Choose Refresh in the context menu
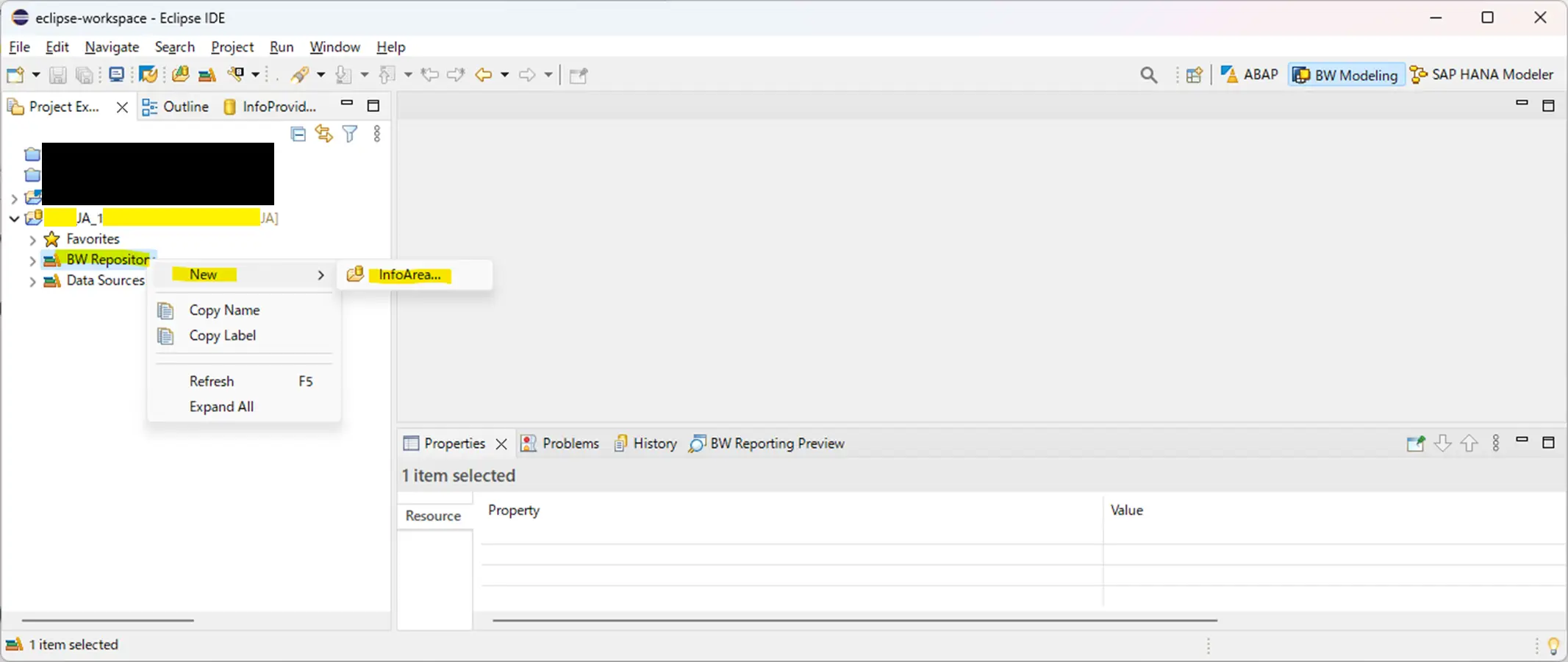Screen dimensions: 1568x662 click(244, 381)
